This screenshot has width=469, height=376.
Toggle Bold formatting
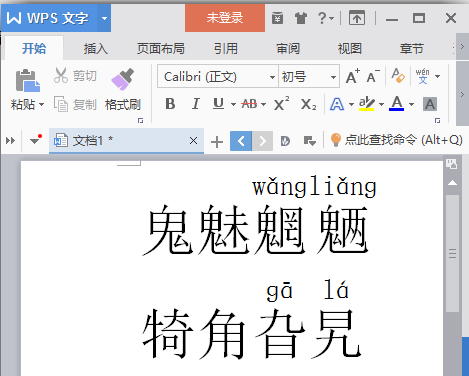pyautogui.click(x=170, y=104)
